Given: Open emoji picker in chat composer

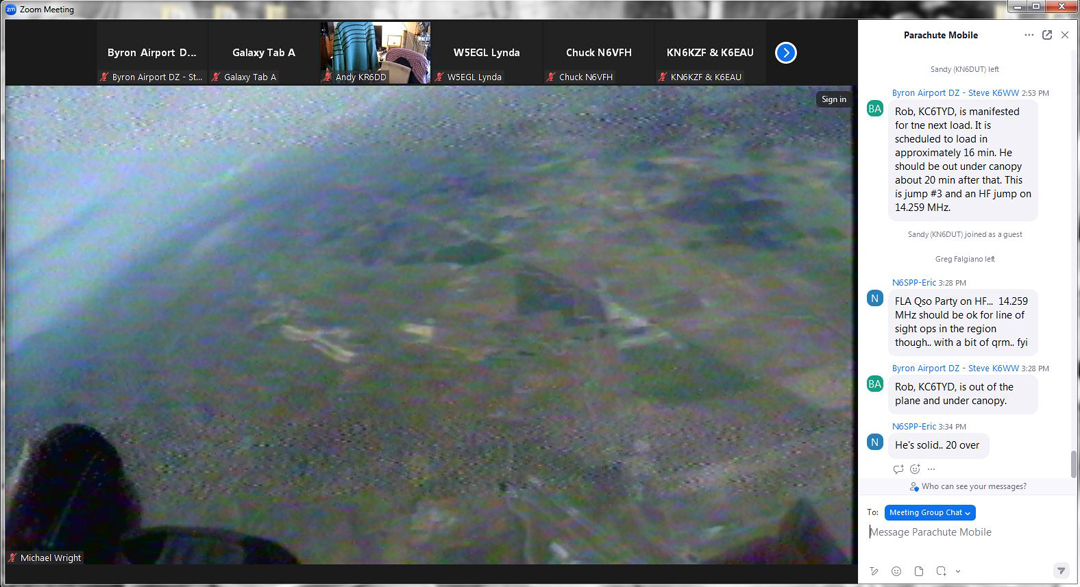Looking at the screenshot, I should [x=896, y=571].
